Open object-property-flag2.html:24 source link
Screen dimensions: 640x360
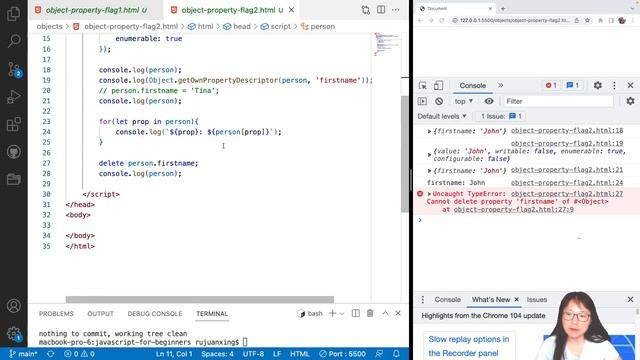click(x=567, y=183)
